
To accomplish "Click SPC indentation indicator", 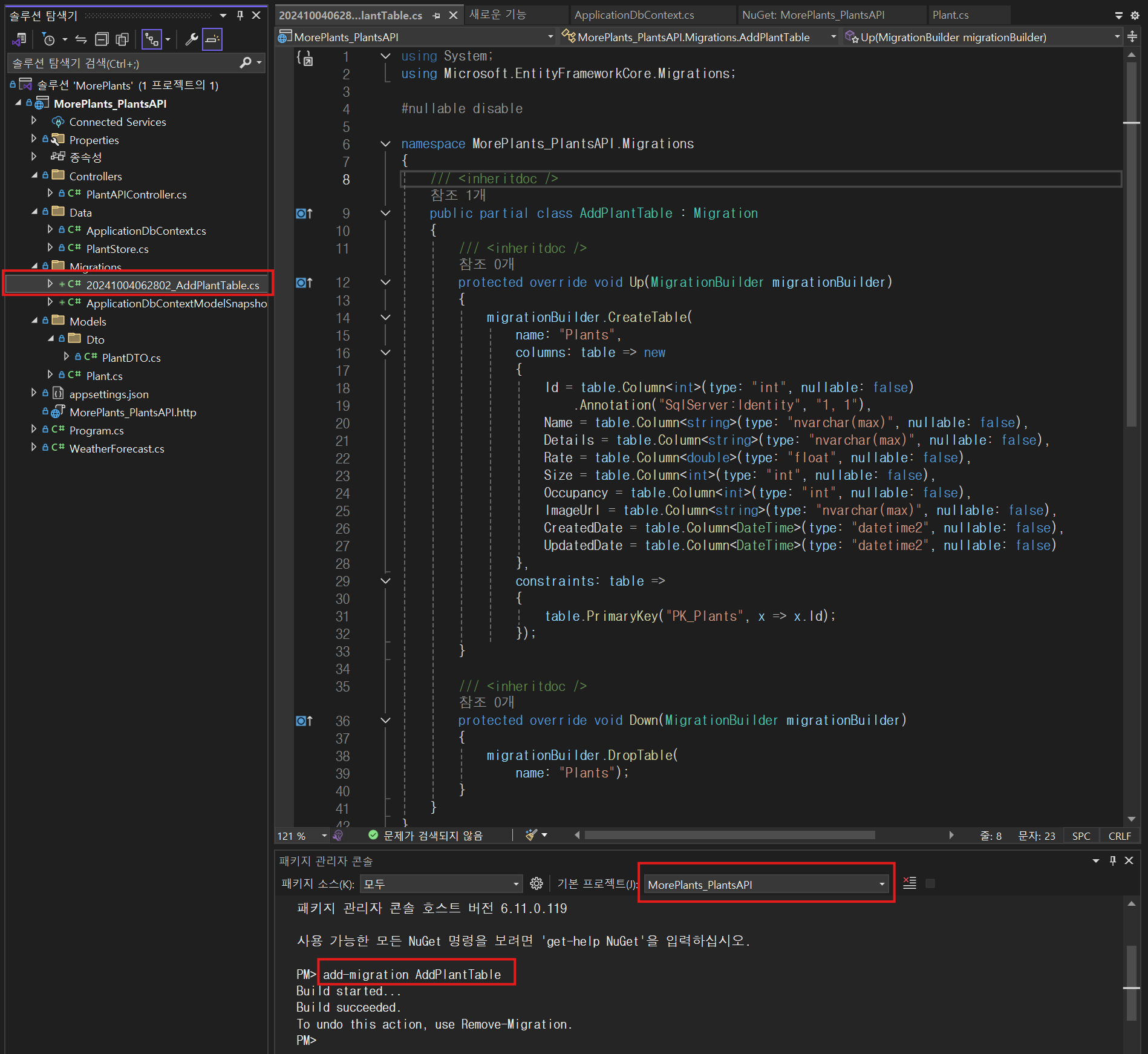I will coord(1081,836).
